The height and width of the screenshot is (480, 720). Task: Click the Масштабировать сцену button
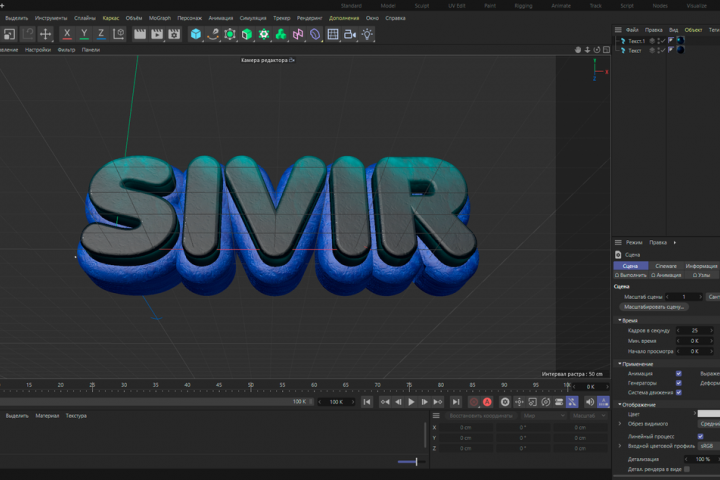pyautogui.click(x=654, y=307)
